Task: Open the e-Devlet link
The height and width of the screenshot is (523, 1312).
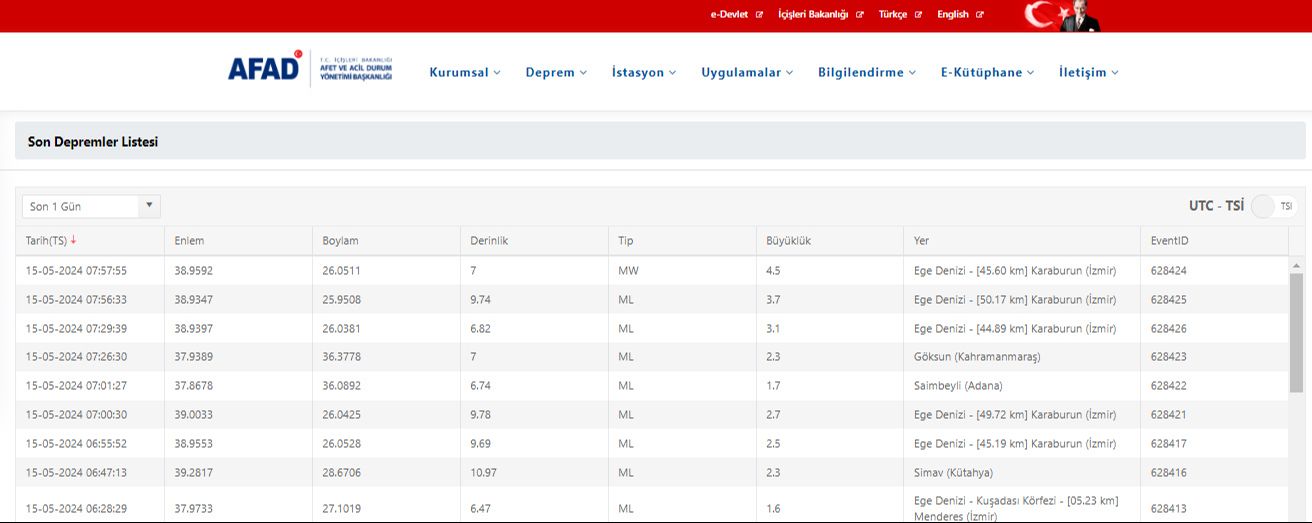Action: tap(729, 15)
